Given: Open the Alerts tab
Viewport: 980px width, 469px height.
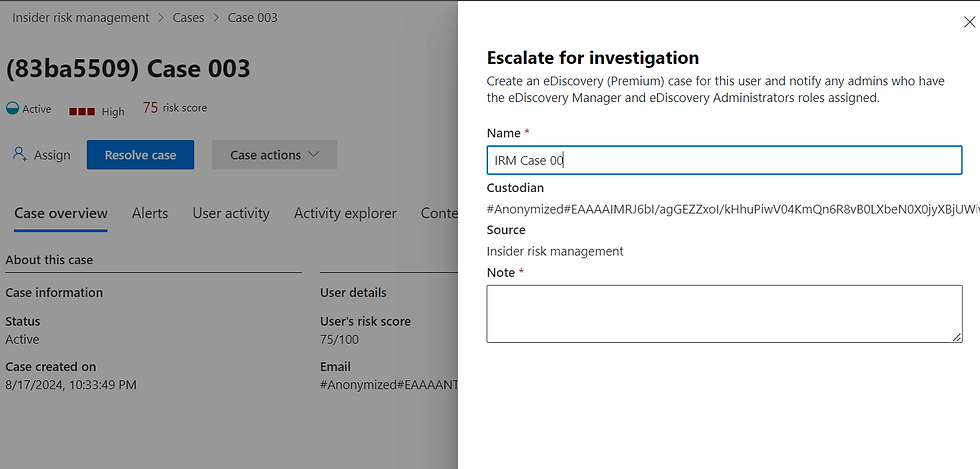Looking at the screenshot, I should [150, 213].
